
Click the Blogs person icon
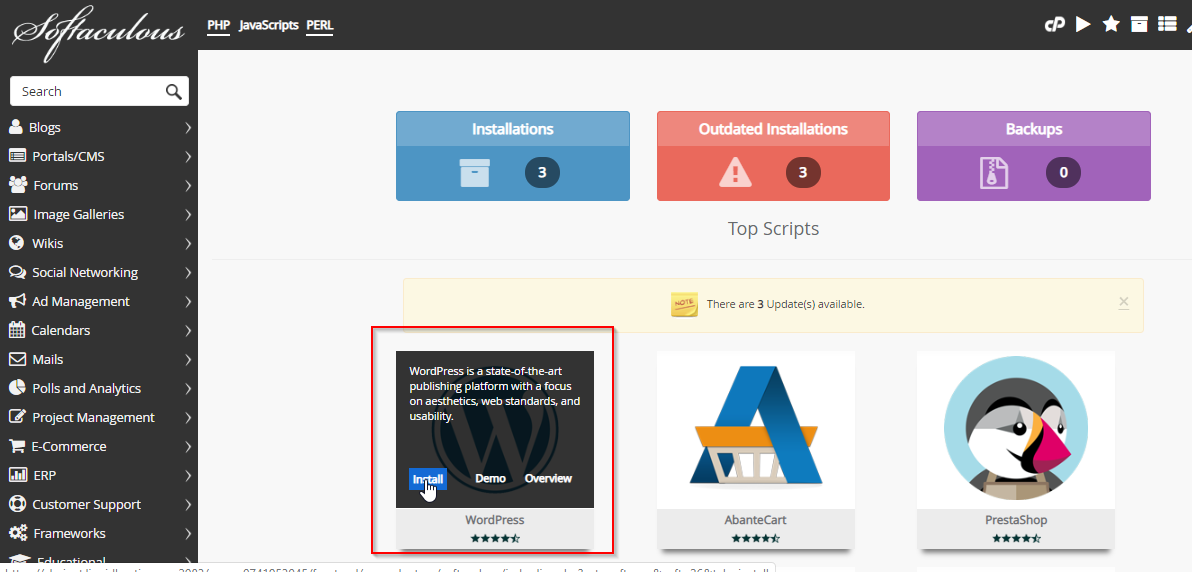point(15,126)
